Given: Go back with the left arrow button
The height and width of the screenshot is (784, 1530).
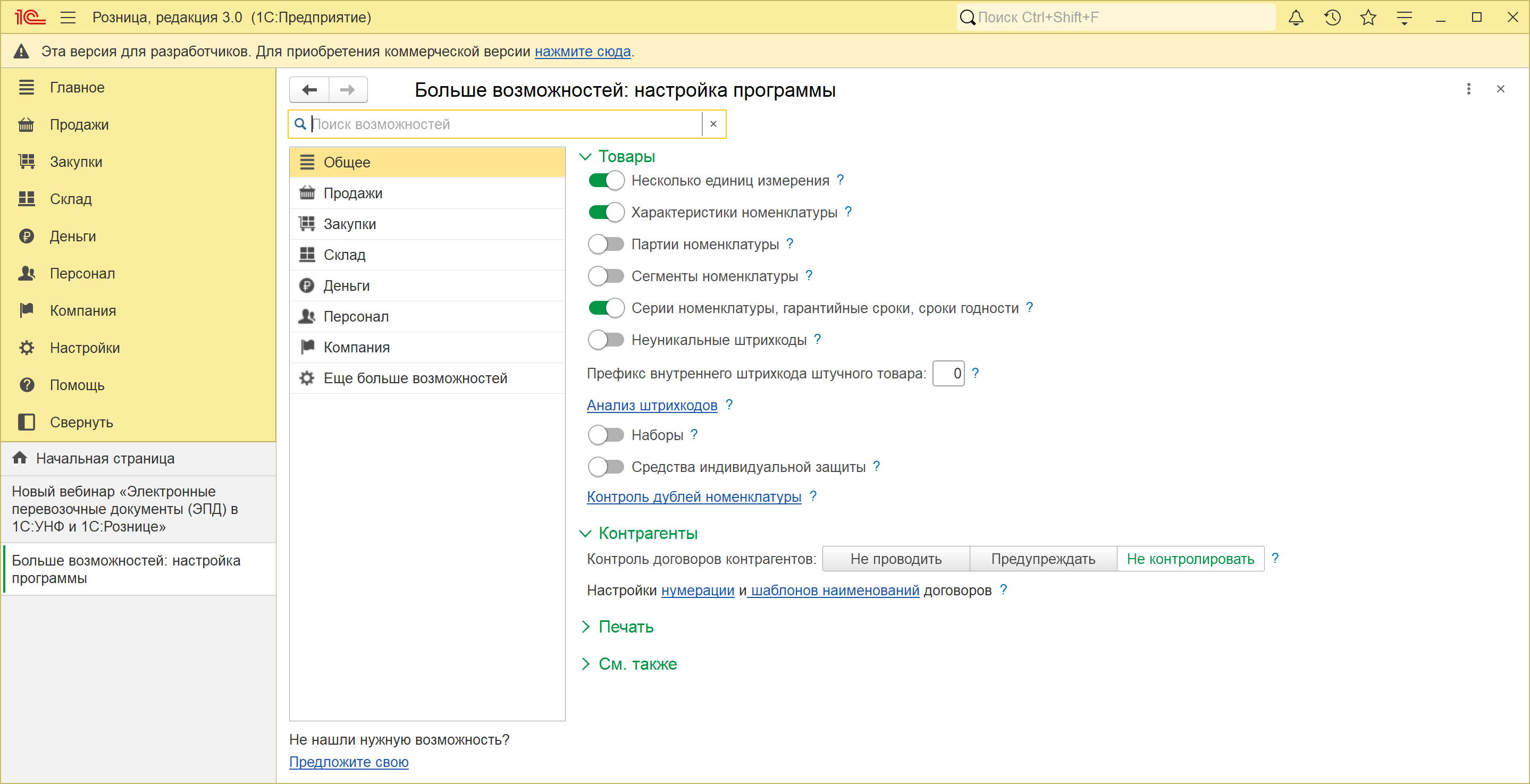Looking at the screenshot, I should (309, 90).
